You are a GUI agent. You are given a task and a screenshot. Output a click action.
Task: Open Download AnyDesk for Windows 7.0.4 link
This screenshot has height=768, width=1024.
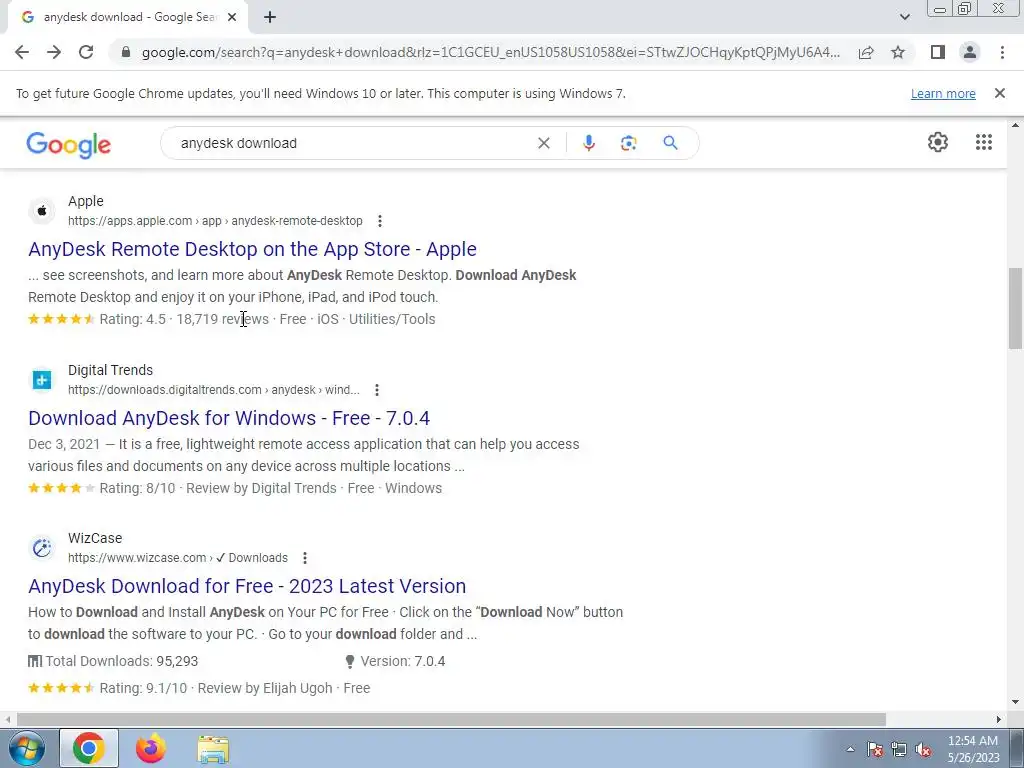point(229,418)
